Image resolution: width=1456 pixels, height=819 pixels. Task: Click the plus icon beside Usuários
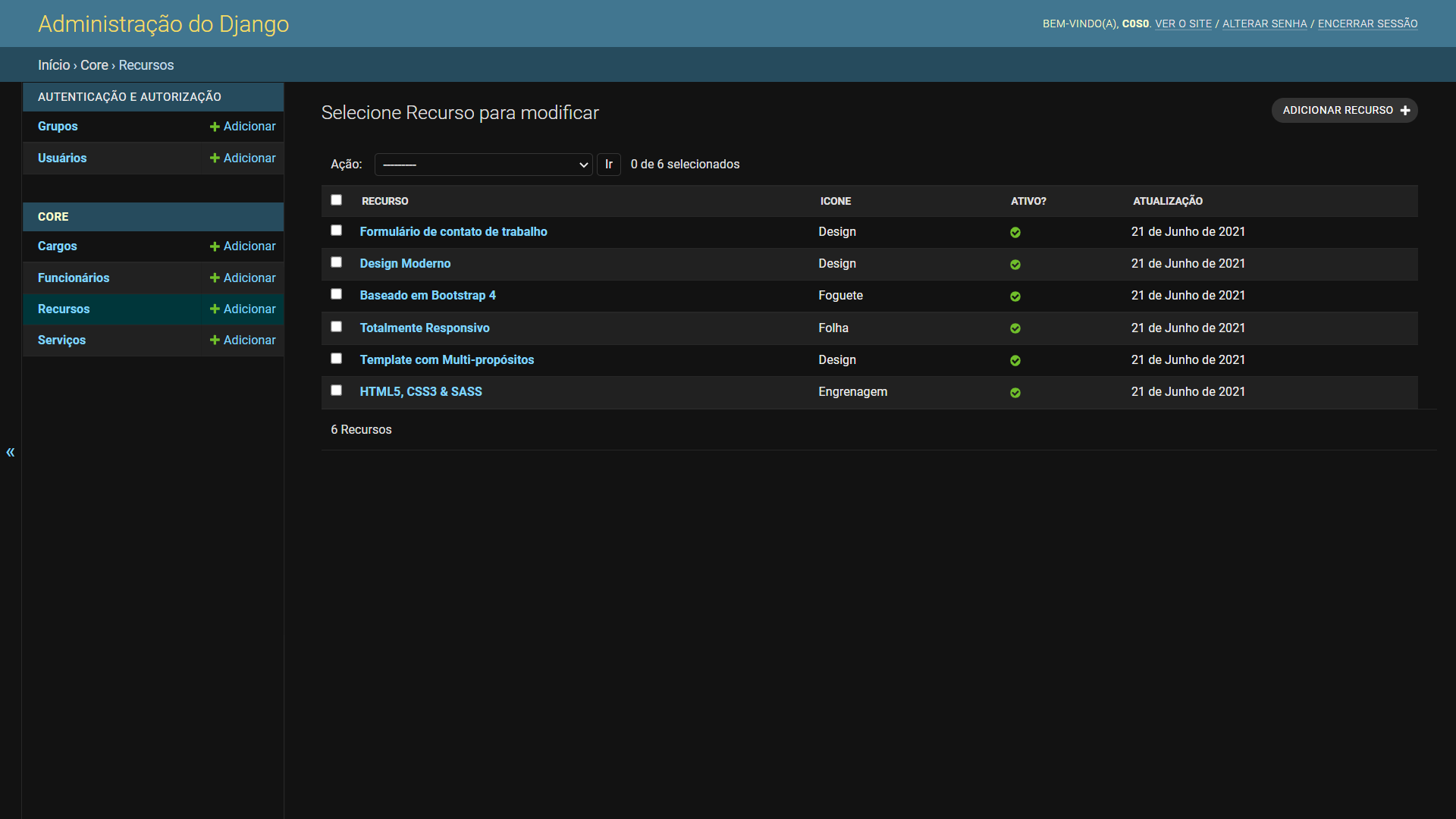215,158
